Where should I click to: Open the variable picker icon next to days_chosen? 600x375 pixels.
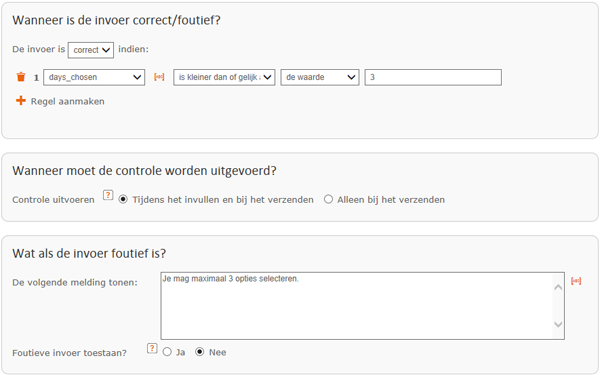[159, 77]
